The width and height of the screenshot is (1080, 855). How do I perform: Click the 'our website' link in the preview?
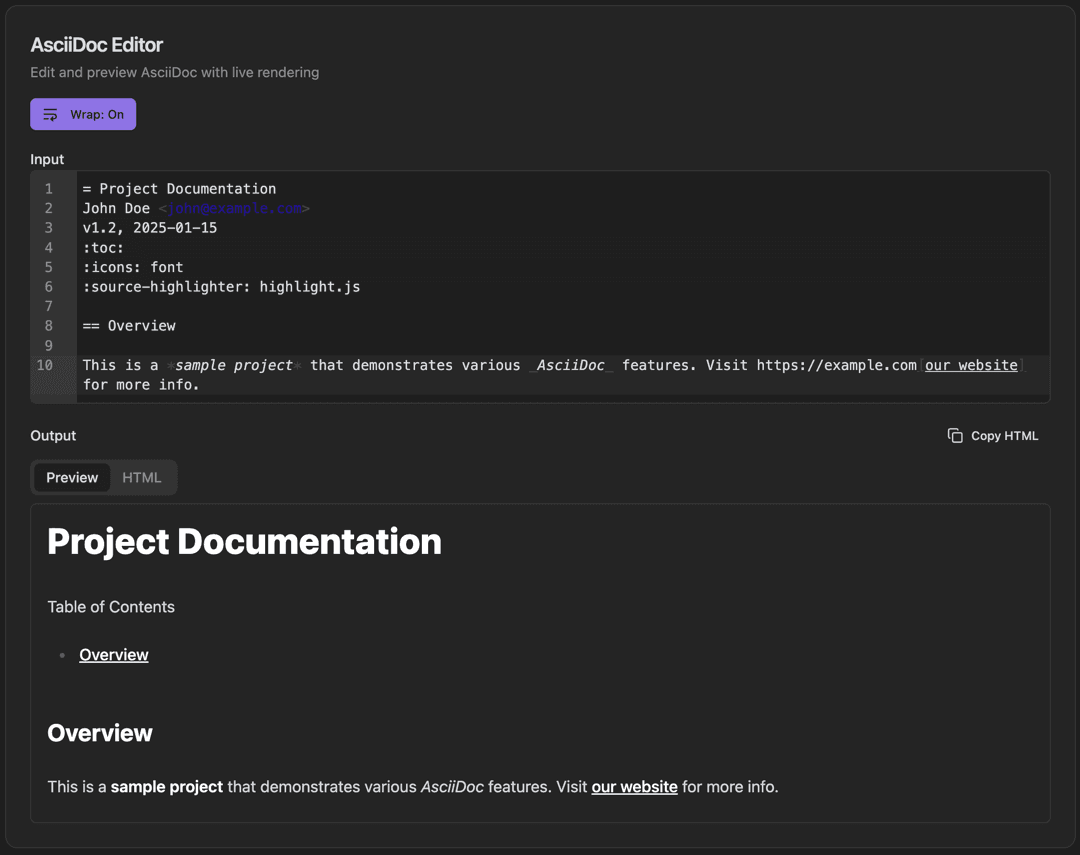click(x=634, y=787)
